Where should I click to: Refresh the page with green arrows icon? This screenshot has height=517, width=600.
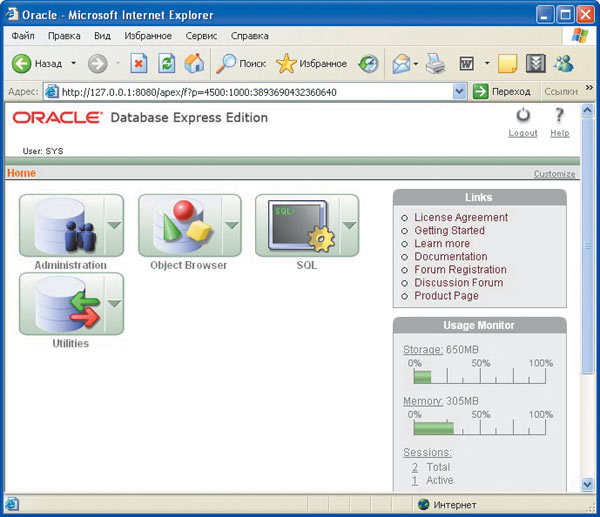tap(167, 63)
